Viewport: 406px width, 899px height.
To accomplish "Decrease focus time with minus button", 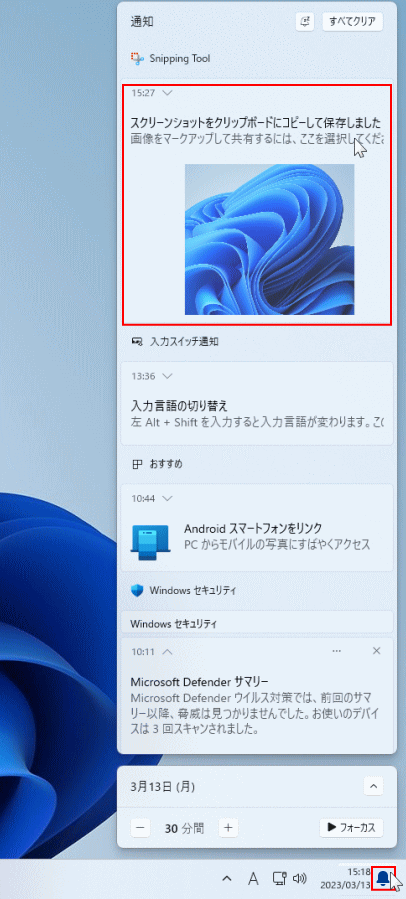I will (140, 827).
